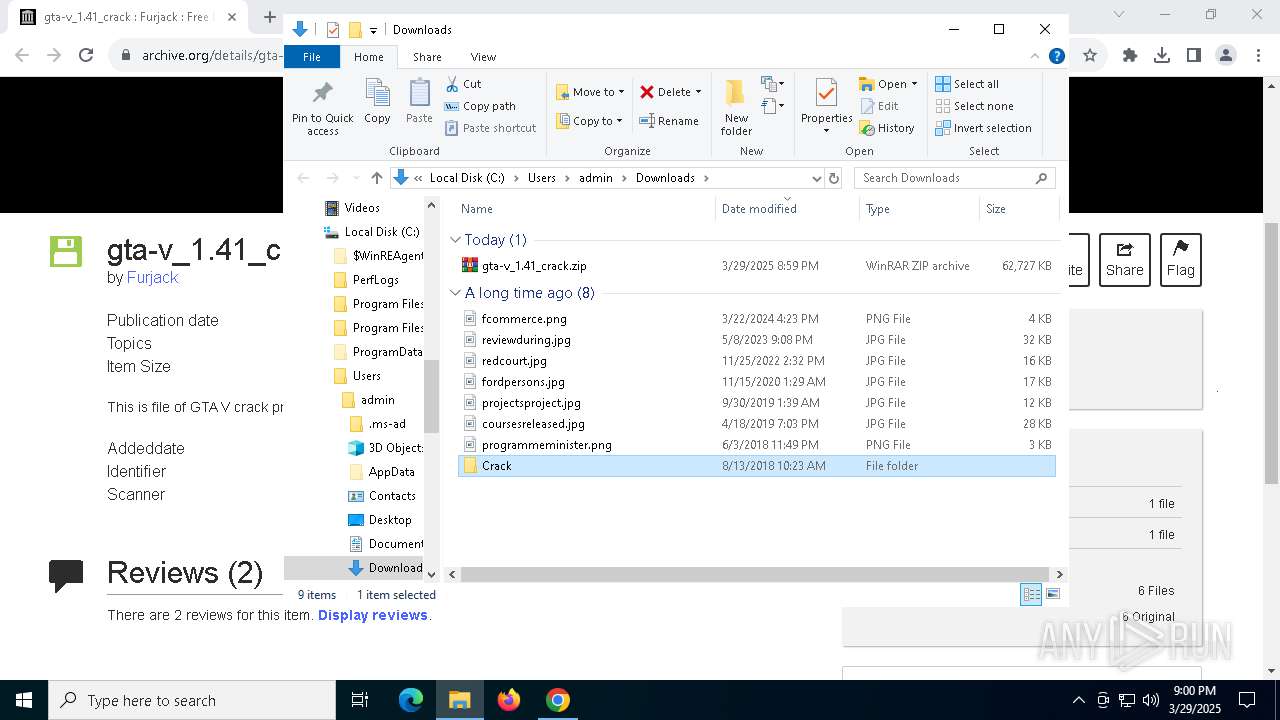The height and width of the screenshot is (720, 1280).
Task: Open Properties of selected item
Action: click(826, 106)
